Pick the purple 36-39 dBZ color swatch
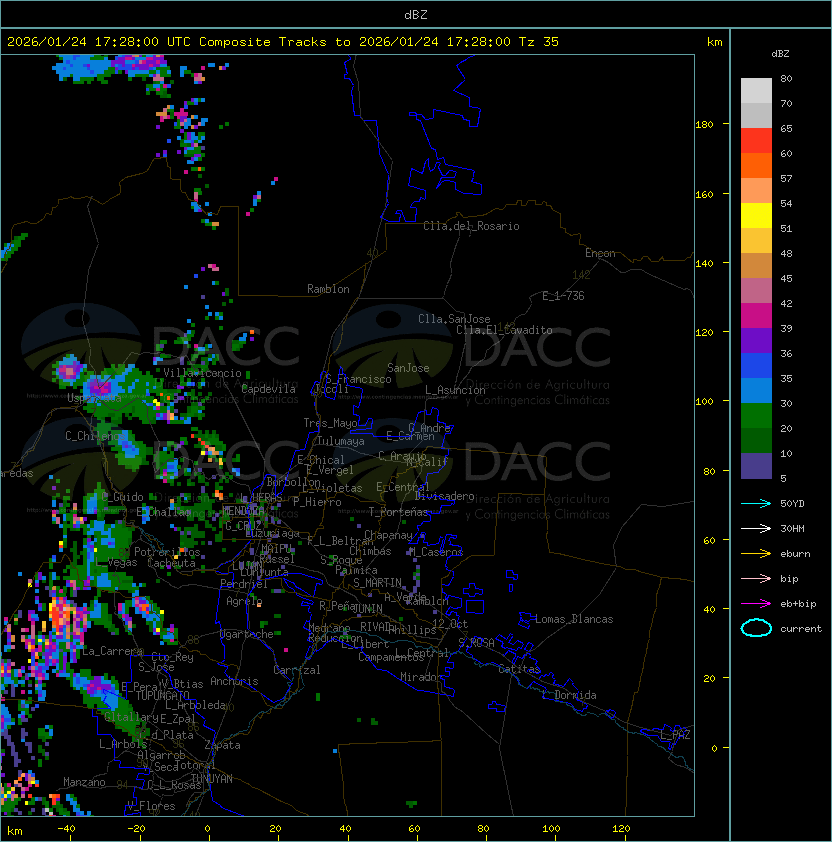This screenshot has width=832, height=842. (756, 340)
